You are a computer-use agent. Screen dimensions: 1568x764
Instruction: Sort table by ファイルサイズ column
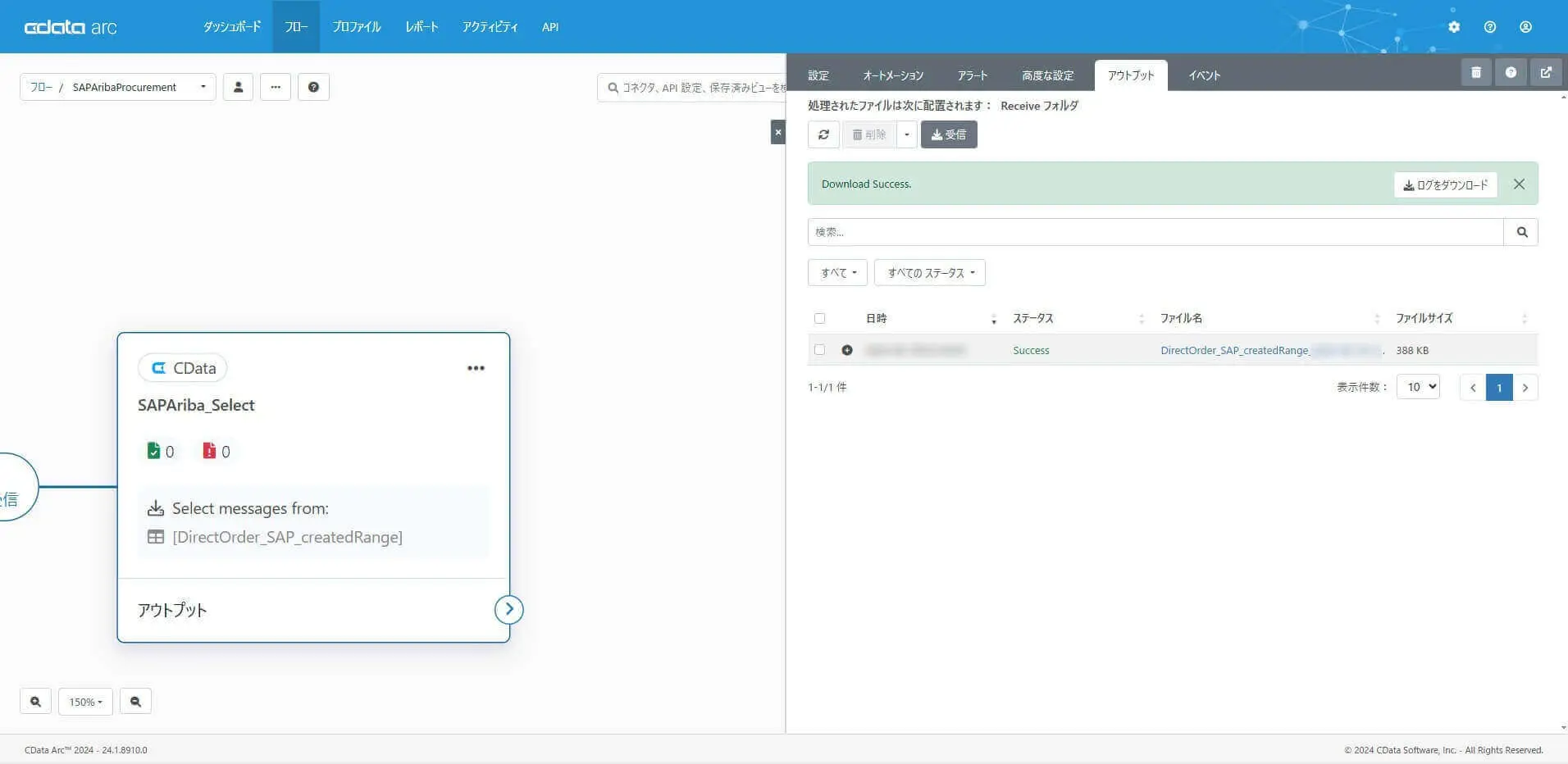click(1461, 318)
